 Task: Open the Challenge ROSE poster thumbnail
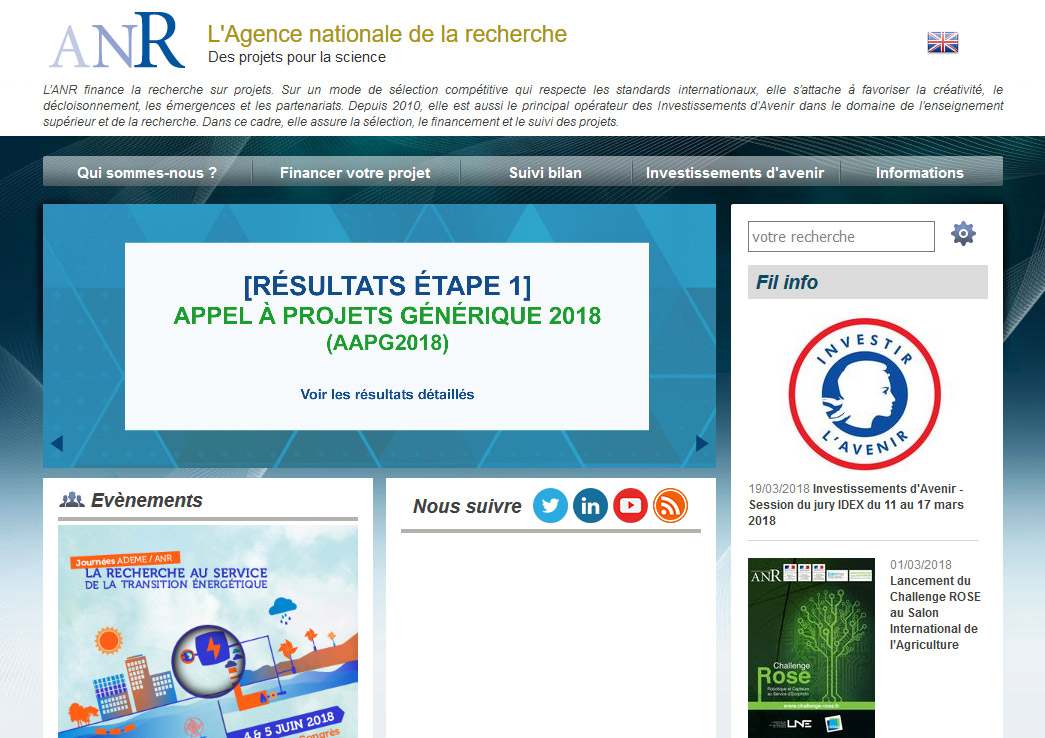point(811,648)
